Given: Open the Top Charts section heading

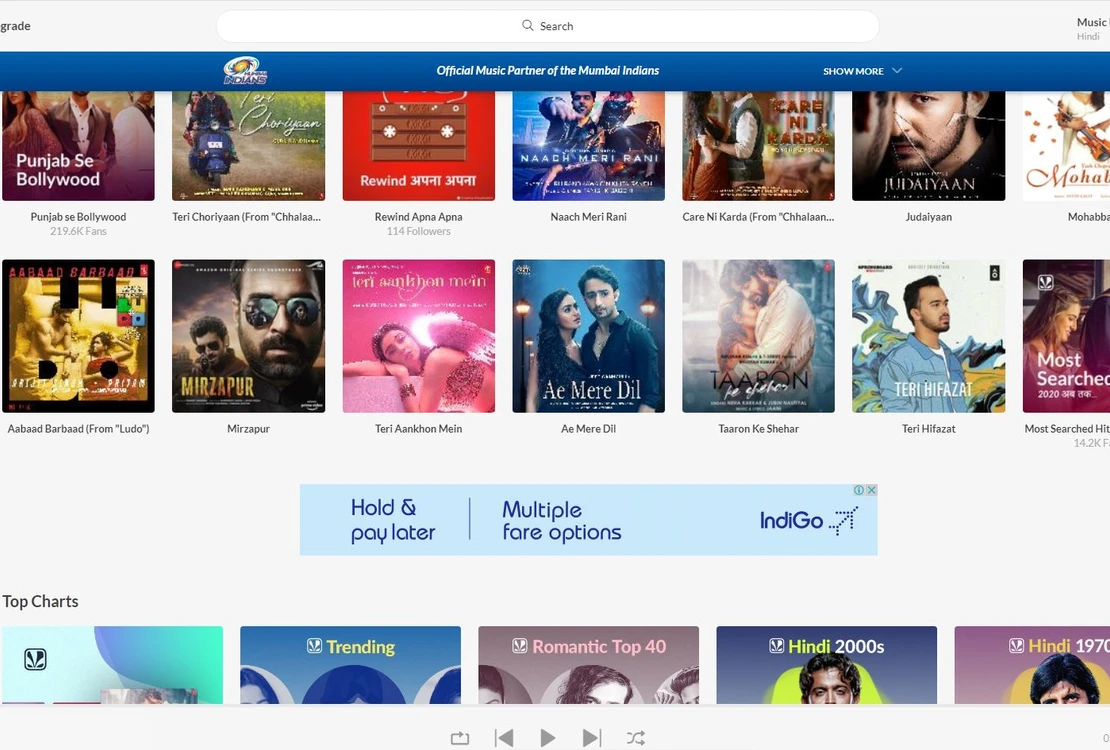Looking at the screenshot, I should click(40, 601).
